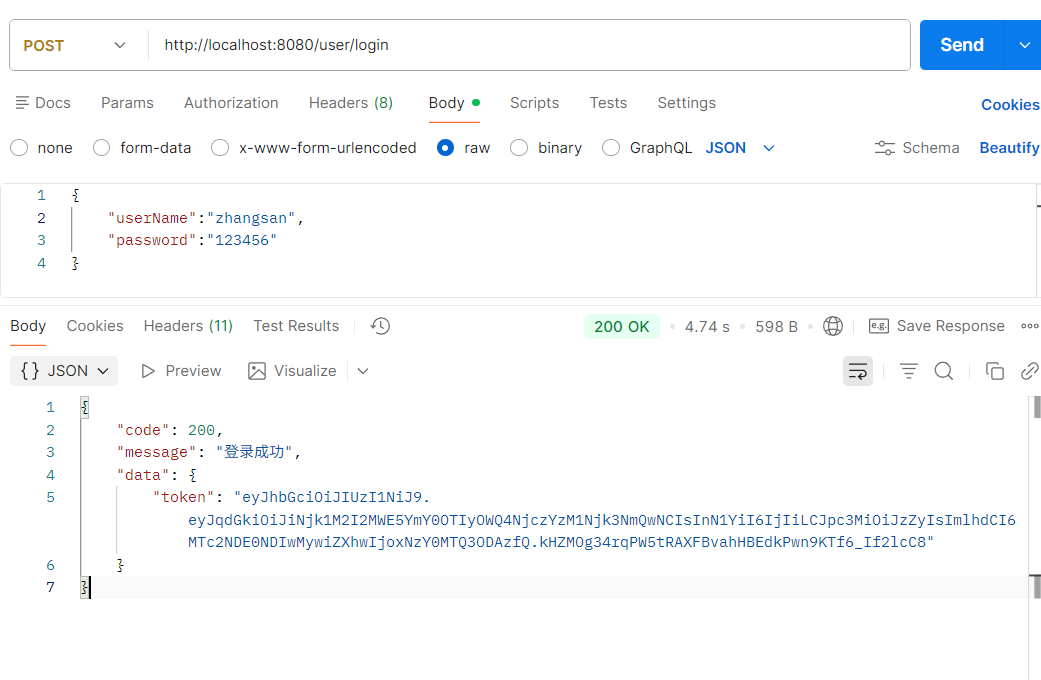Open the JSON raw format dropdown
The width and height of the screenshot is (1041, 680).
(x=740, y=148)
